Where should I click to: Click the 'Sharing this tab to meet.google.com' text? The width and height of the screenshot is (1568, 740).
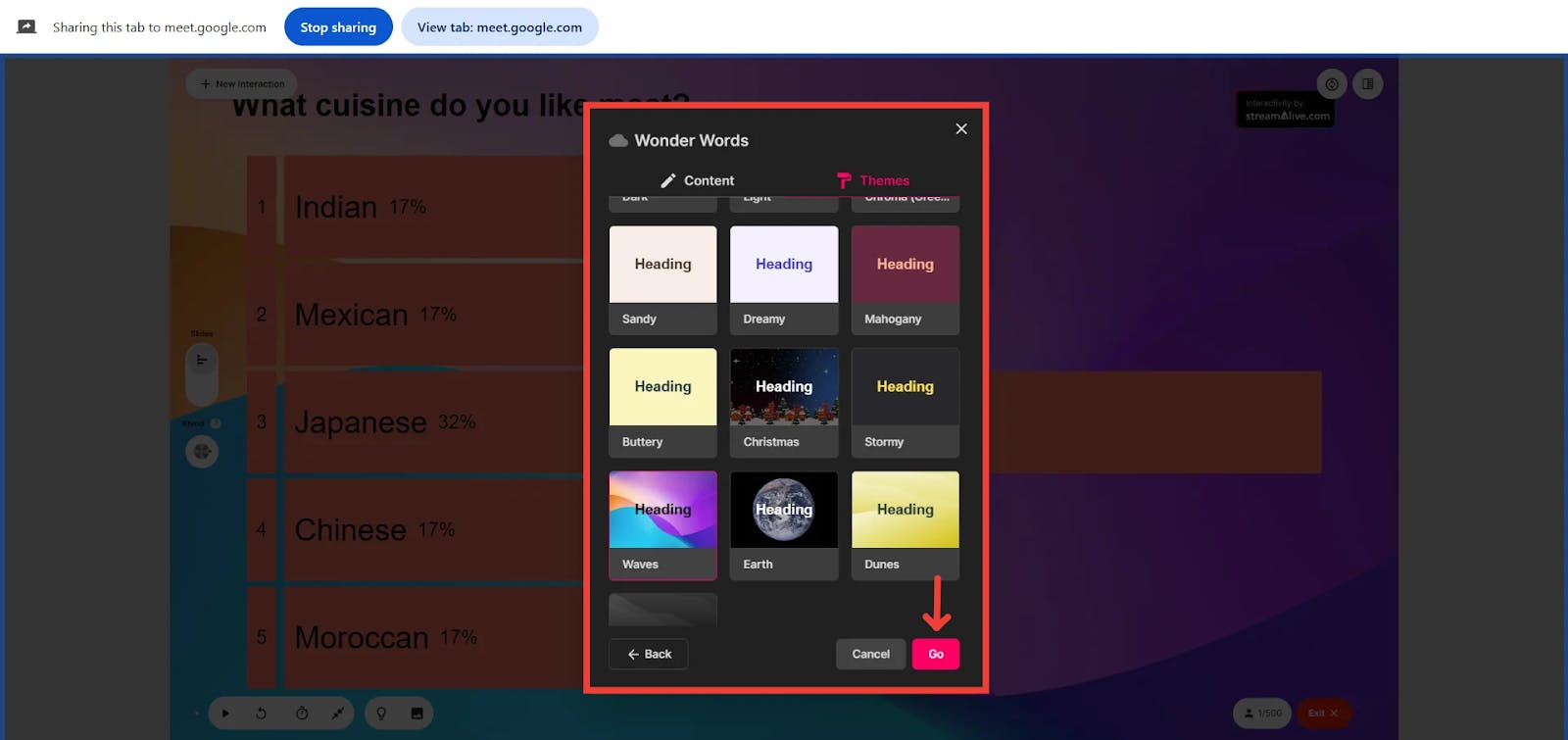[160, 27]
